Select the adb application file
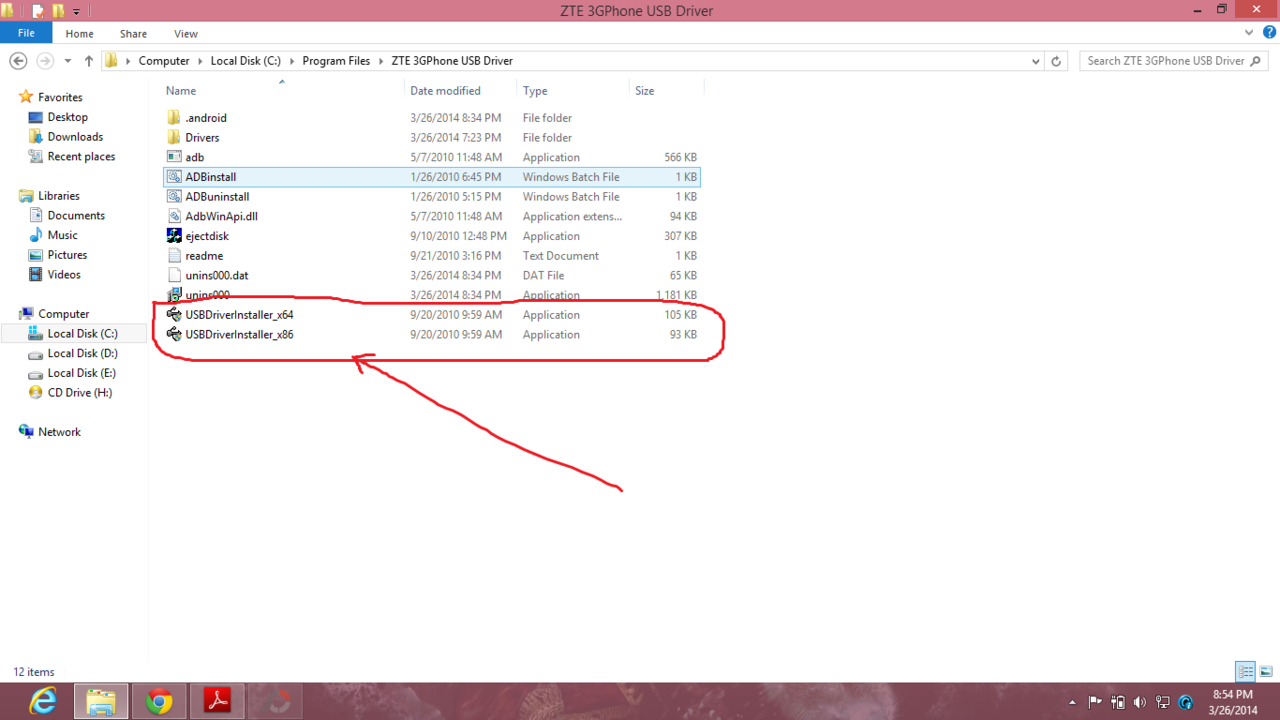Viewport: 1280px width, 720px height. tap(194, 157)
